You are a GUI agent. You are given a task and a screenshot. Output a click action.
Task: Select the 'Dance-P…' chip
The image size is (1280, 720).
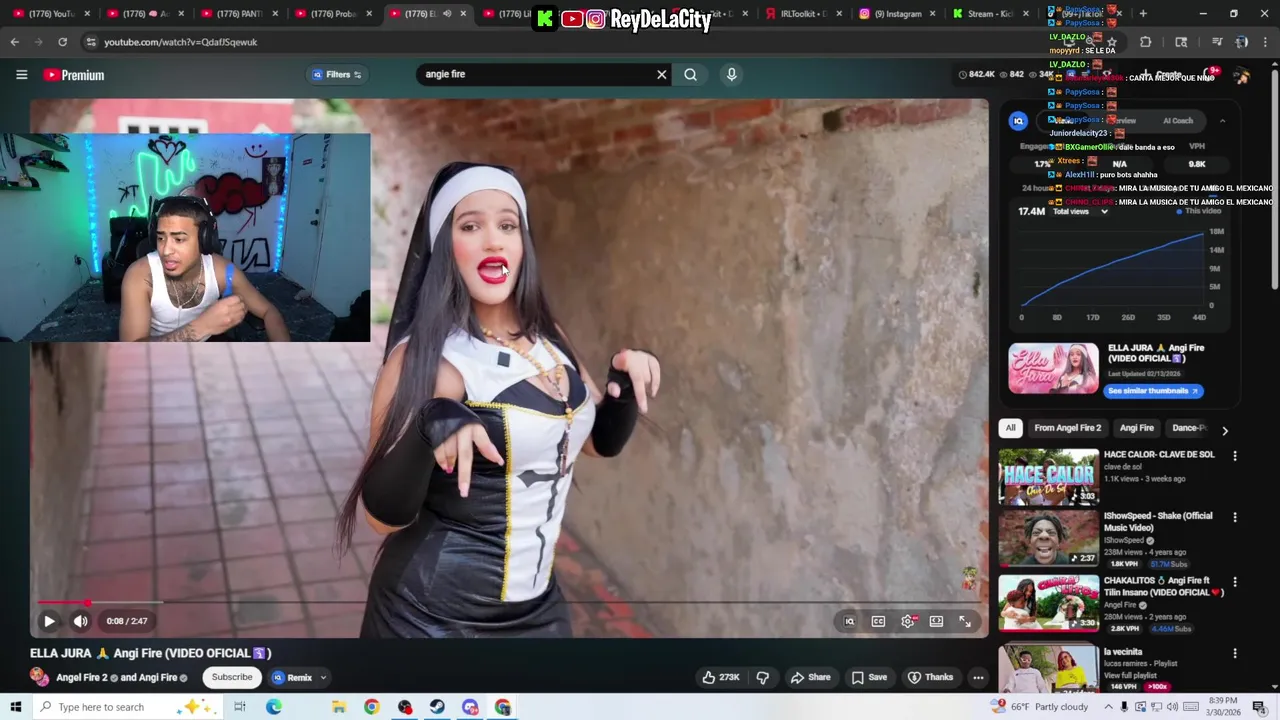[1189, 428]
